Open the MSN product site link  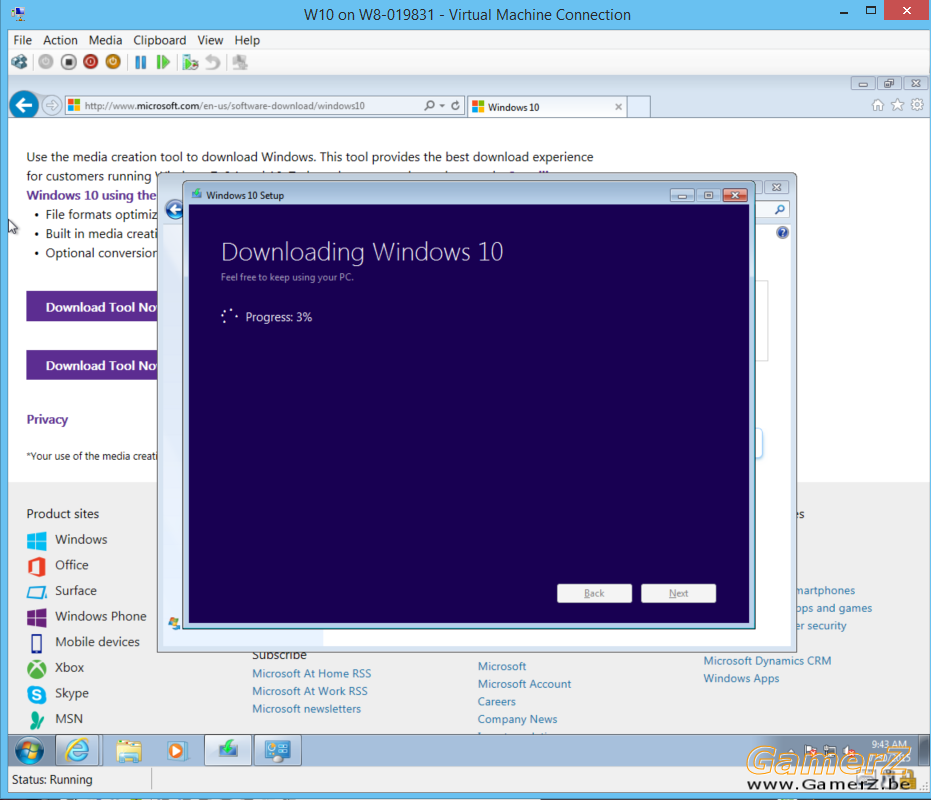[69, 719]
